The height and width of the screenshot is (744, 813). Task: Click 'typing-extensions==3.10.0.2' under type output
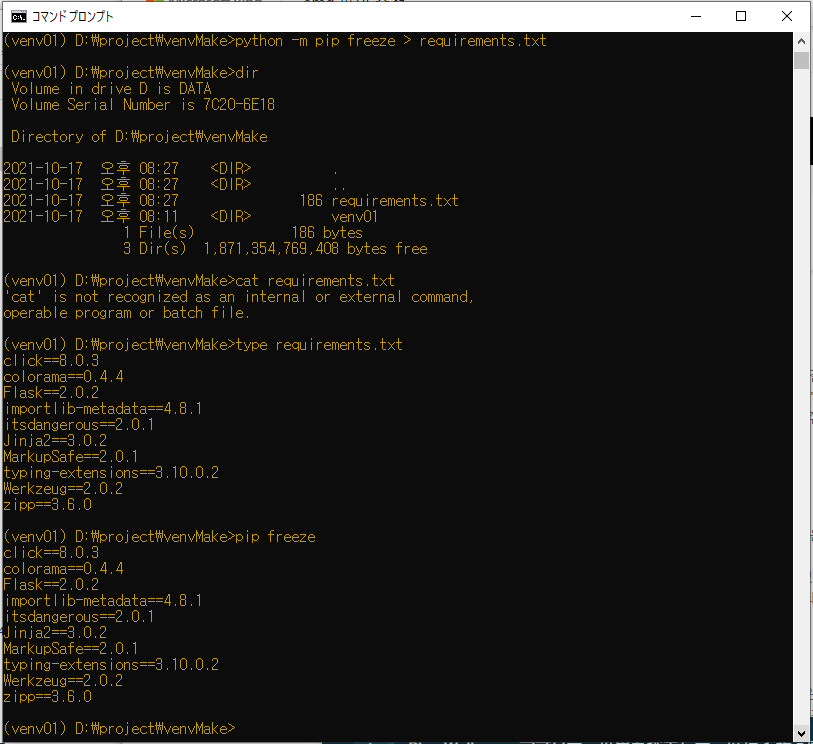tap(111, 473)
